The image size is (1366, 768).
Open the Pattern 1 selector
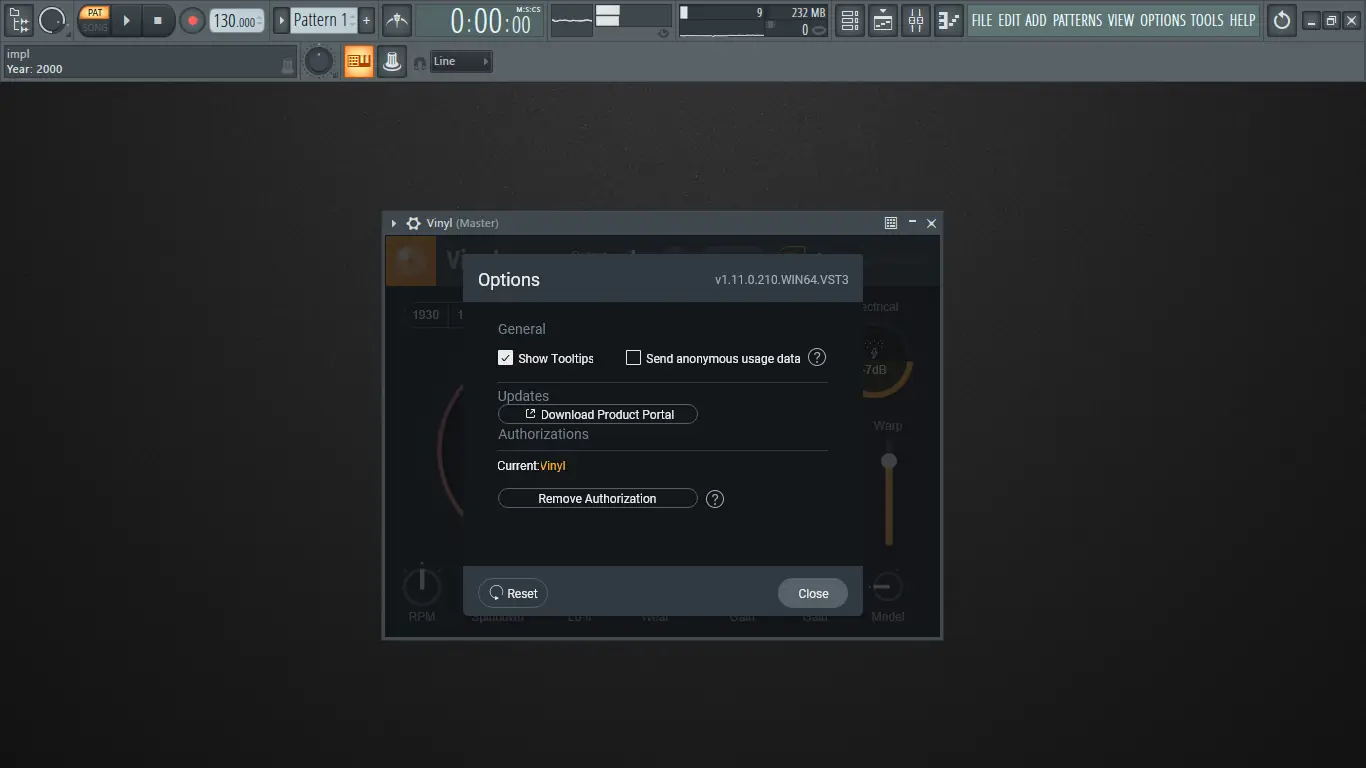pyautogui.click(x=319, y=20)
